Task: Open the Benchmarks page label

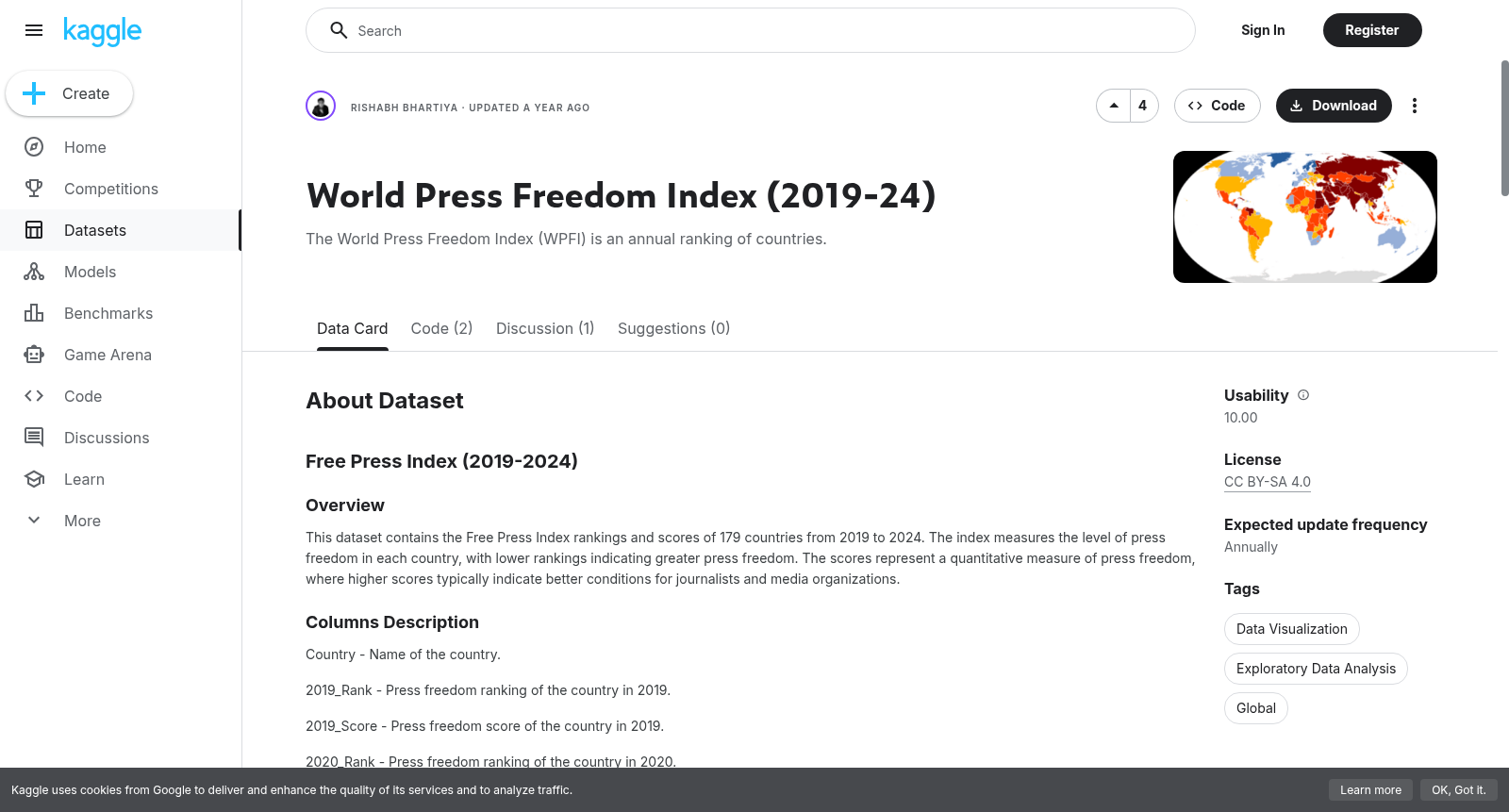Action: click(108, 313)
